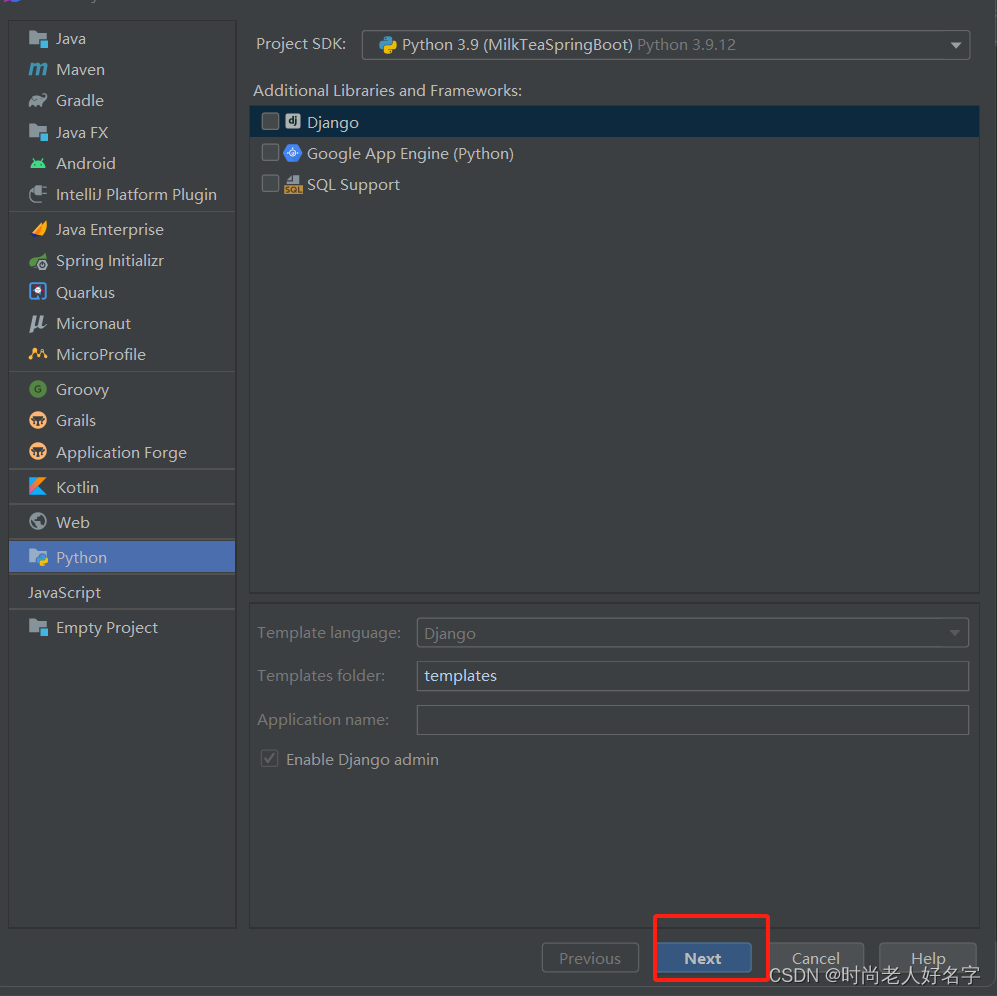Enable the Django framework checkbox

tap(270, 121)
